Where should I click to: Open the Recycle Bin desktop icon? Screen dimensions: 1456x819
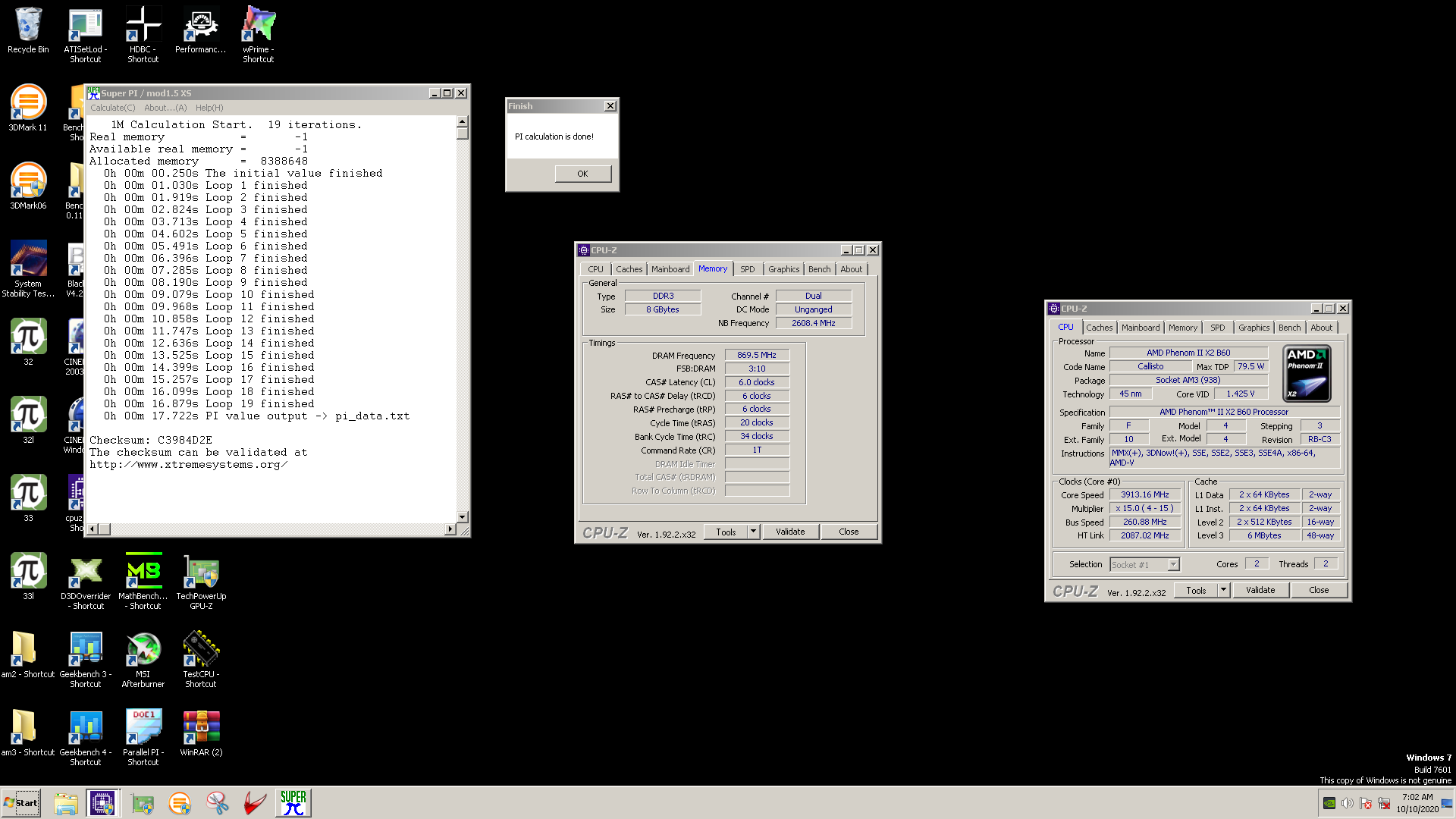click(x=28, y=30)
